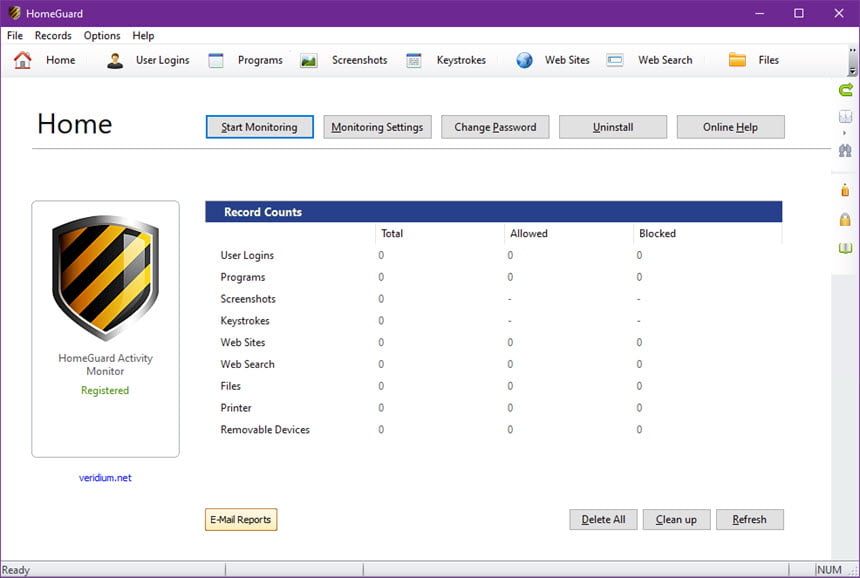Viewport: 860px width, 578px height.
Task: Click the Screenshots picture icon
Action: coord(309,60)
